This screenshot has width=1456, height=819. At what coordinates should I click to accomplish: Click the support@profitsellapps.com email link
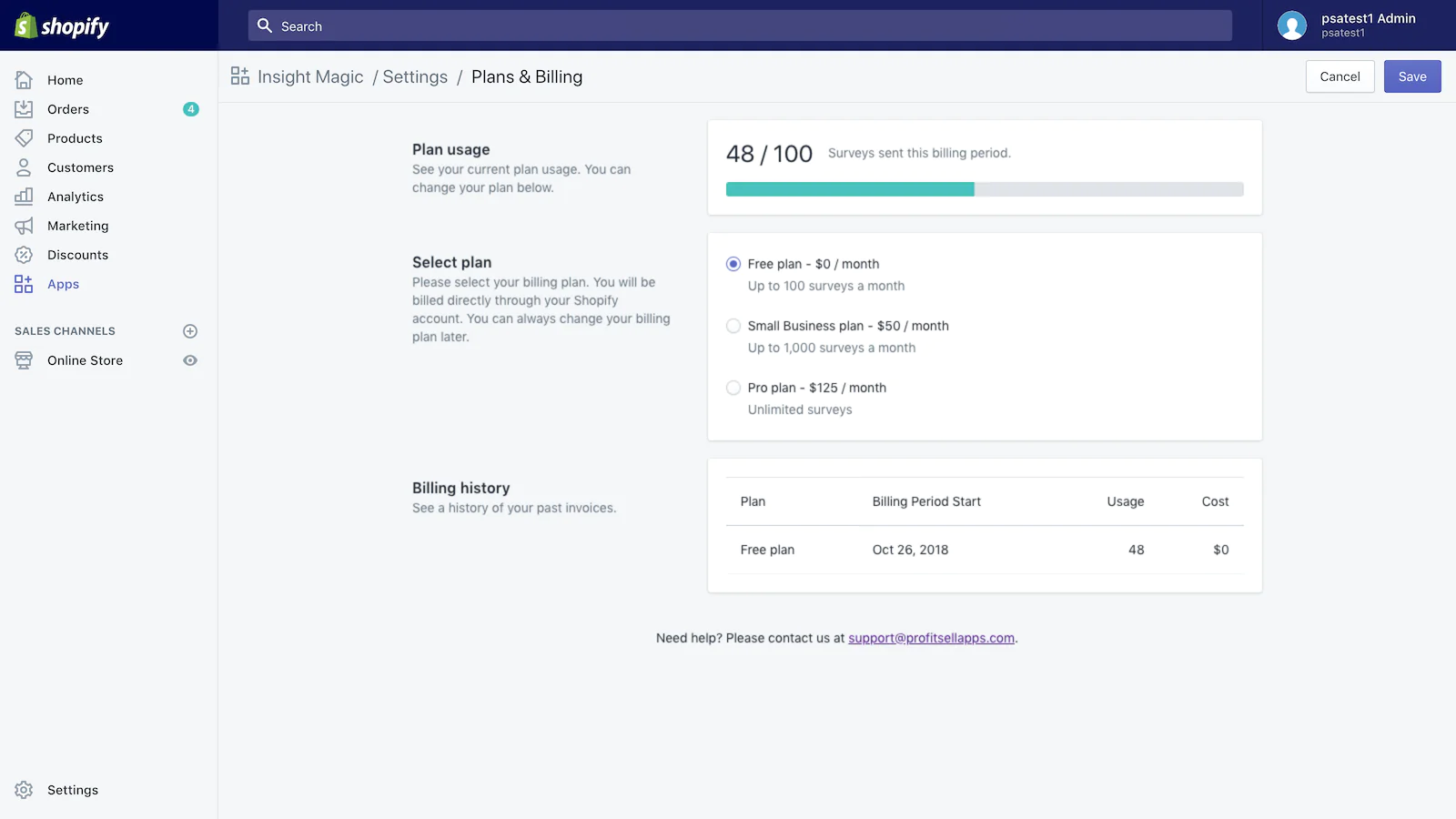[931, 638]
